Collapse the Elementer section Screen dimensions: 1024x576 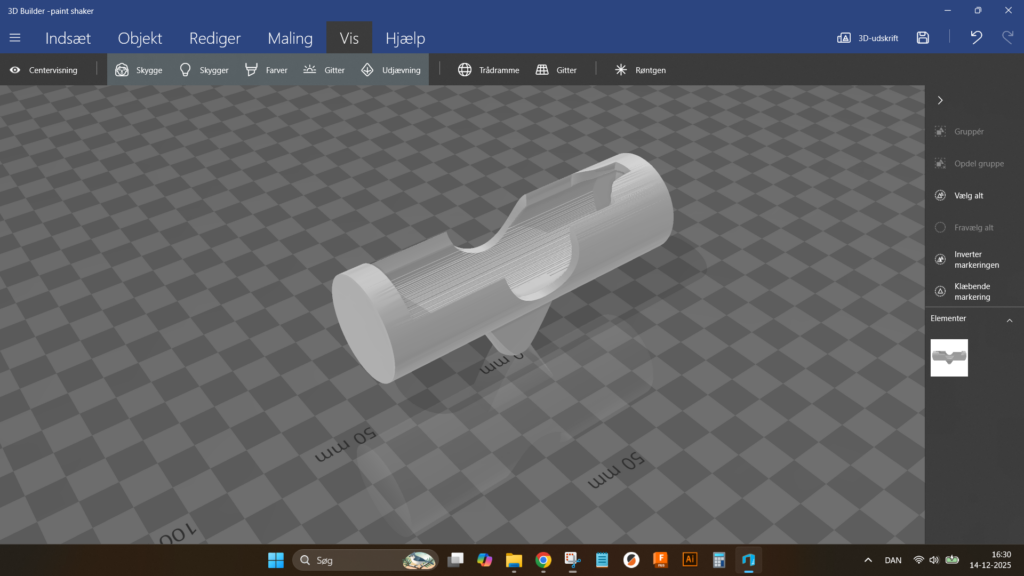[1009, 320]
